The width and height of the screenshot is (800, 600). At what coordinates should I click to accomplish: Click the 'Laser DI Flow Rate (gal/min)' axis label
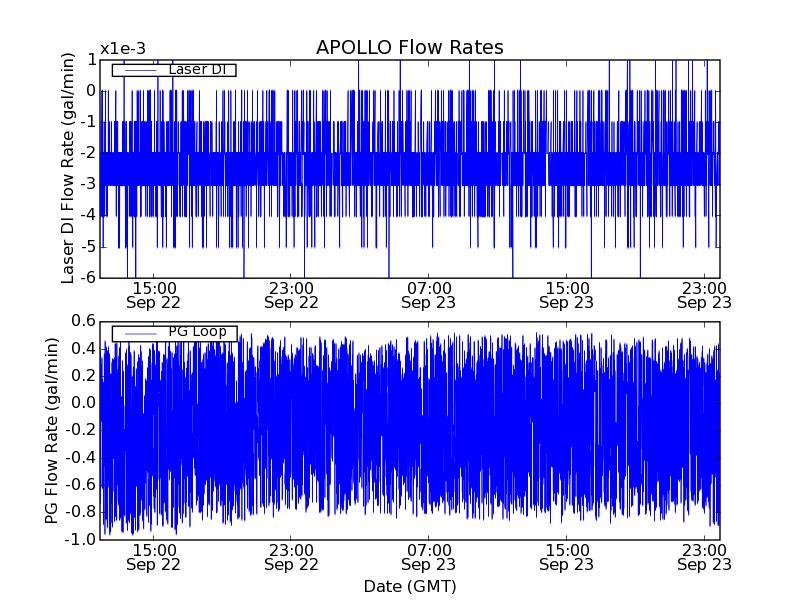[67, 168]
